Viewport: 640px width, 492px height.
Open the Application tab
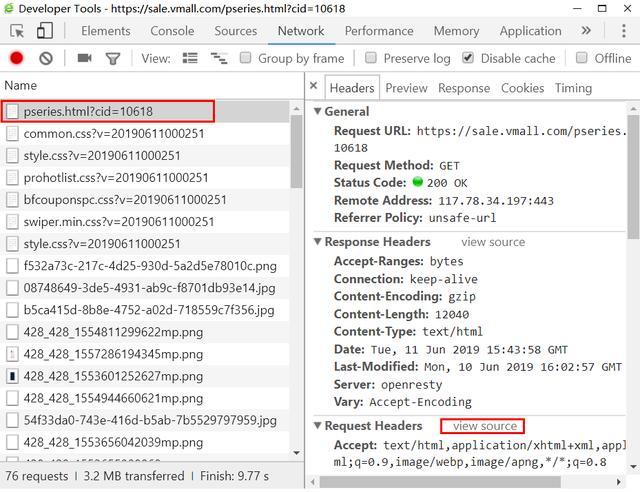[531, 31]
